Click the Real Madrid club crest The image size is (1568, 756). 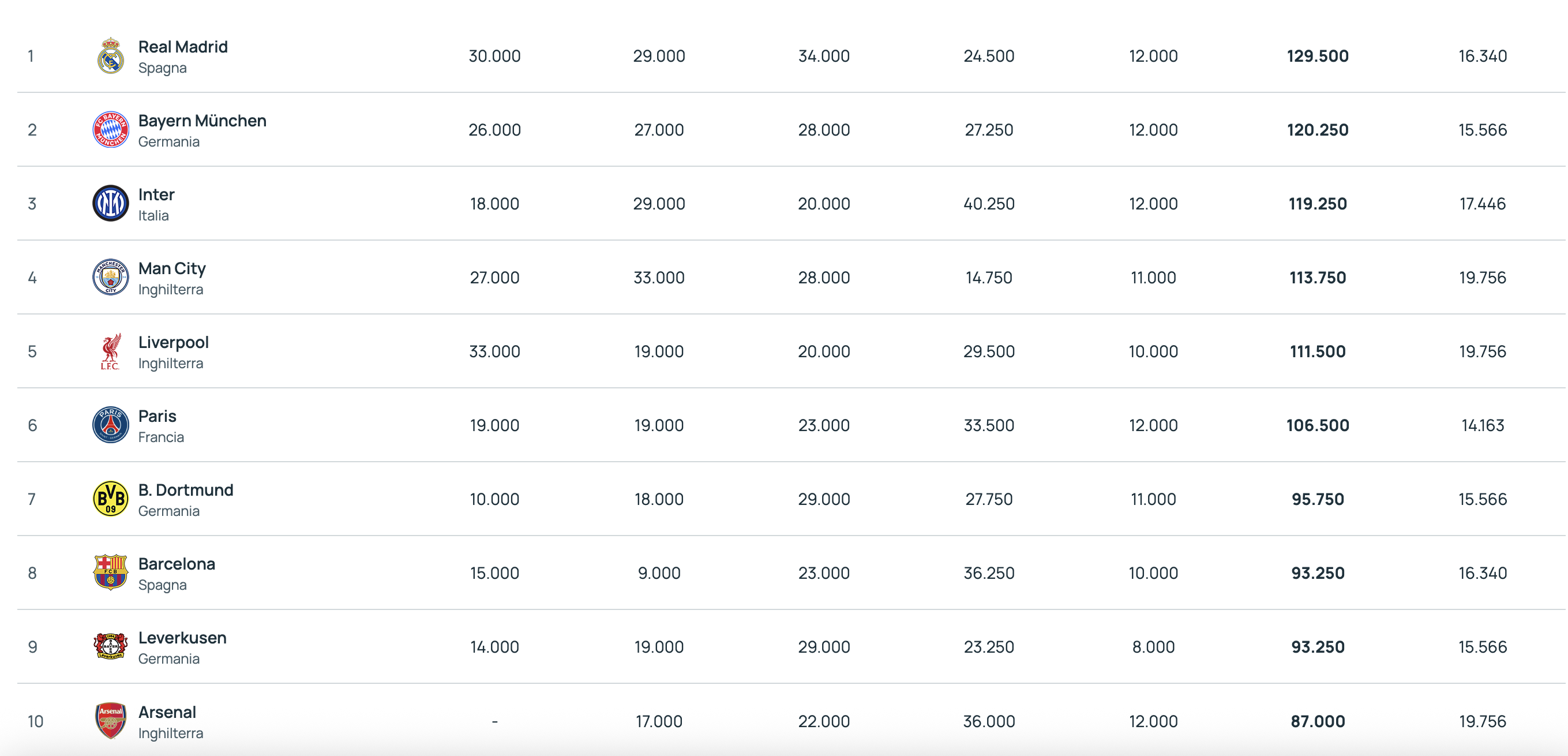[x=110, y=56]
